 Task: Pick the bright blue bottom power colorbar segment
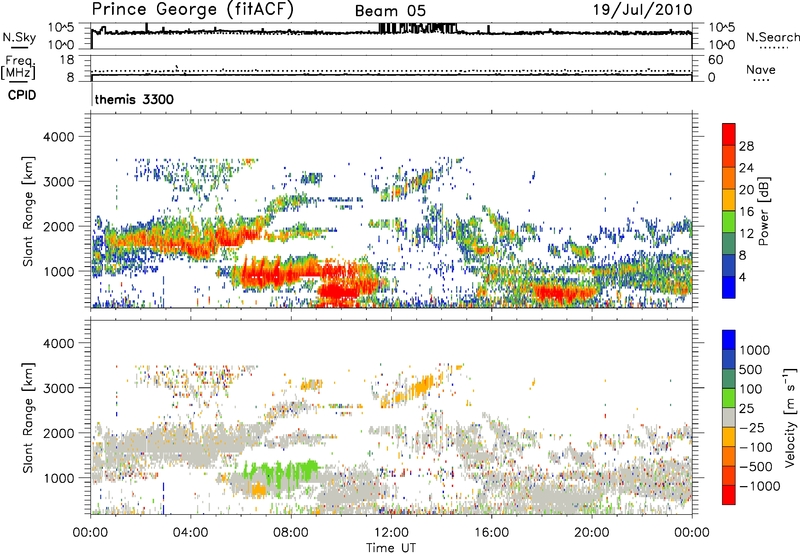(x=729, y=287)
